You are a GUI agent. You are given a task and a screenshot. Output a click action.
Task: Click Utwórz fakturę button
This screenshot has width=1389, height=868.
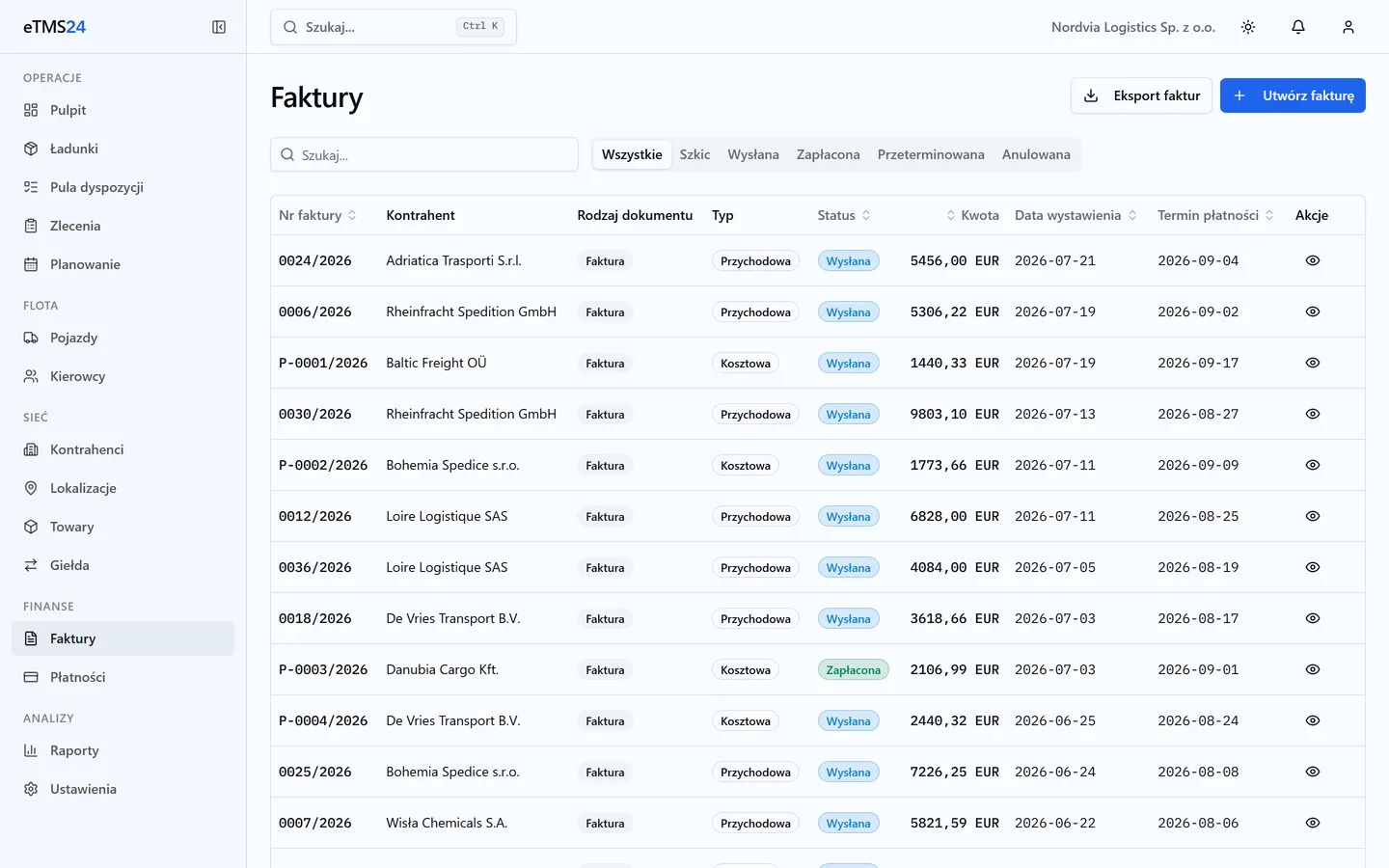(x=1293, y=95)
